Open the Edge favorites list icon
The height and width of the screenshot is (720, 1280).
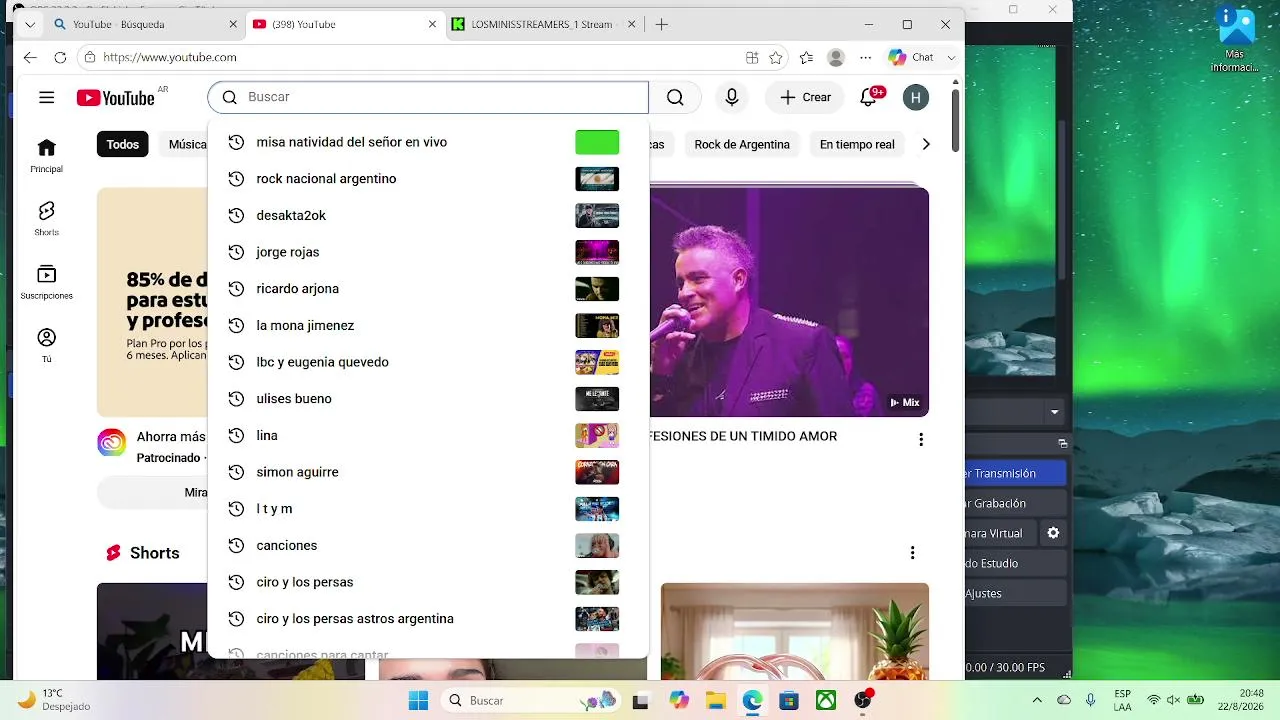pos(806,57)
